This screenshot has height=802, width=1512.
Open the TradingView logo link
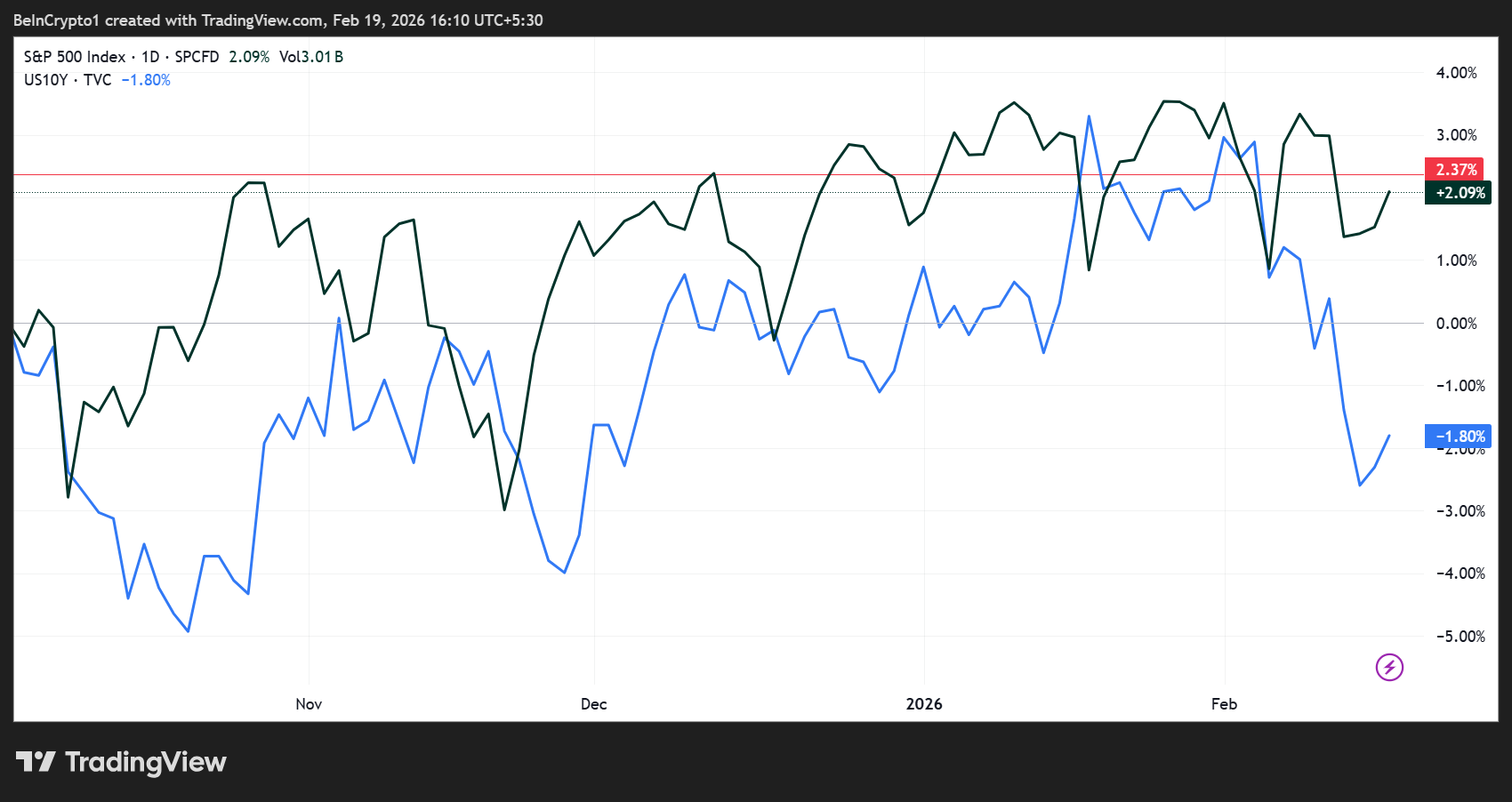(x=120, y=762)
